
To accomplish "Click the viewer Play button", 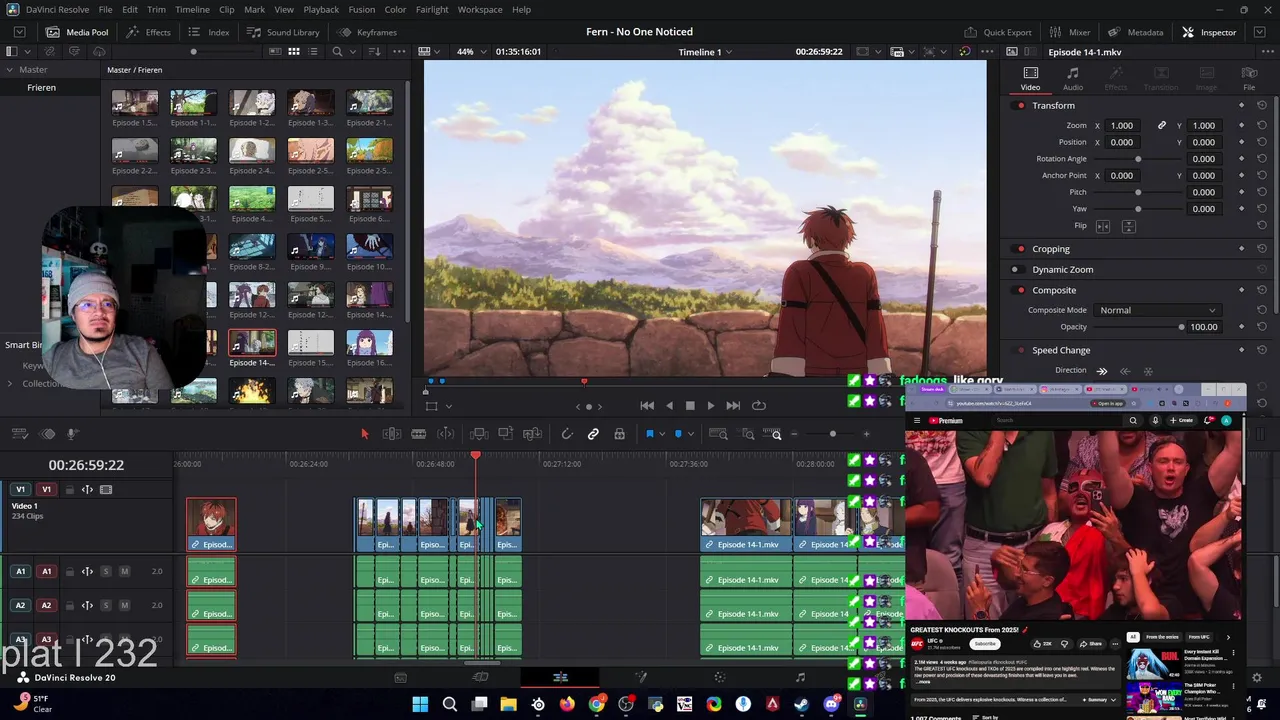I will pyautogui.click(x=711, y=406).
